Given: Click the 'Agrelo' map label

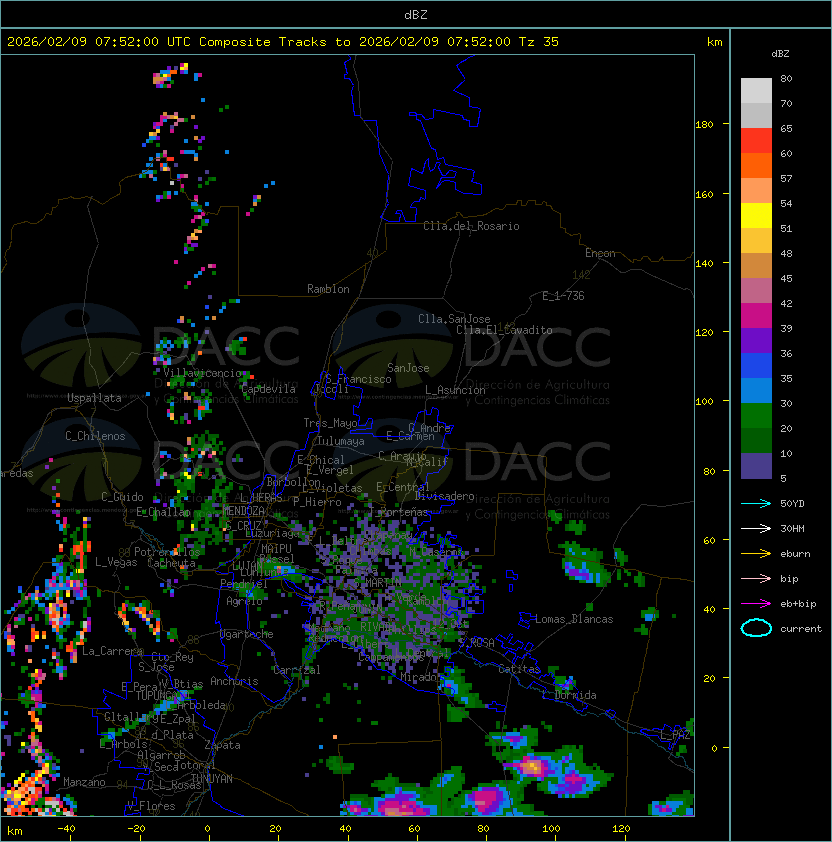Looking at the screenshot, I should click(x=244, y=601).
